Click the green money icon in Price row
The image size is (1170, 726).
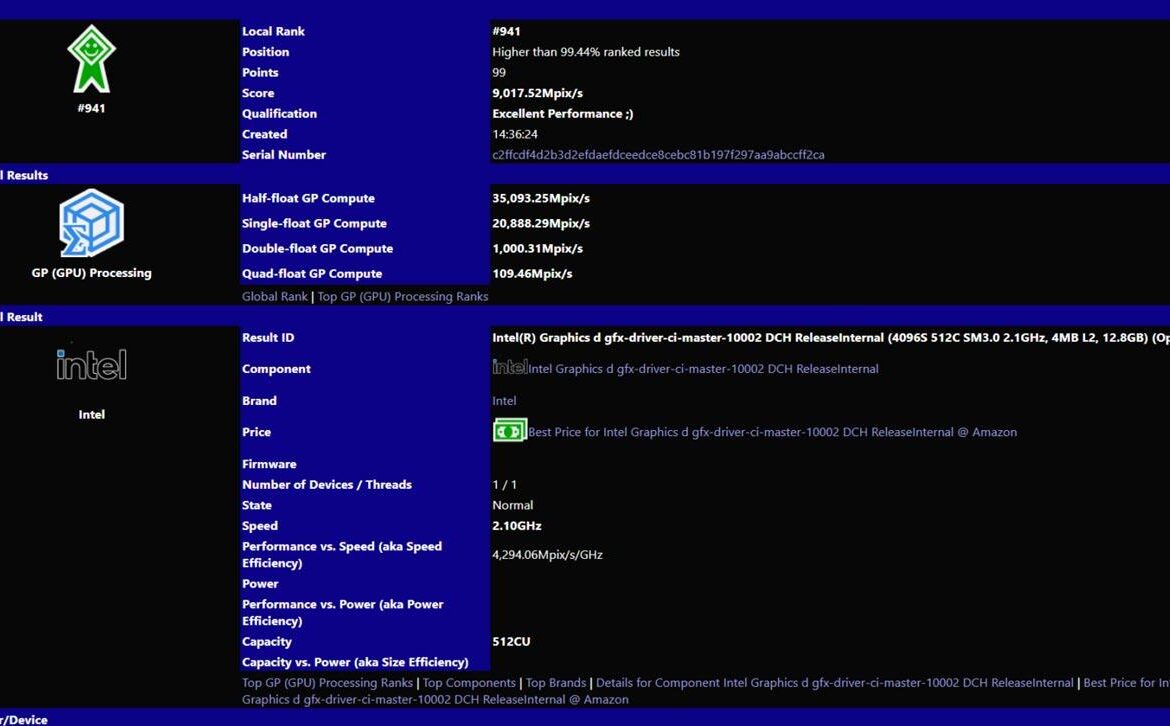509,431
